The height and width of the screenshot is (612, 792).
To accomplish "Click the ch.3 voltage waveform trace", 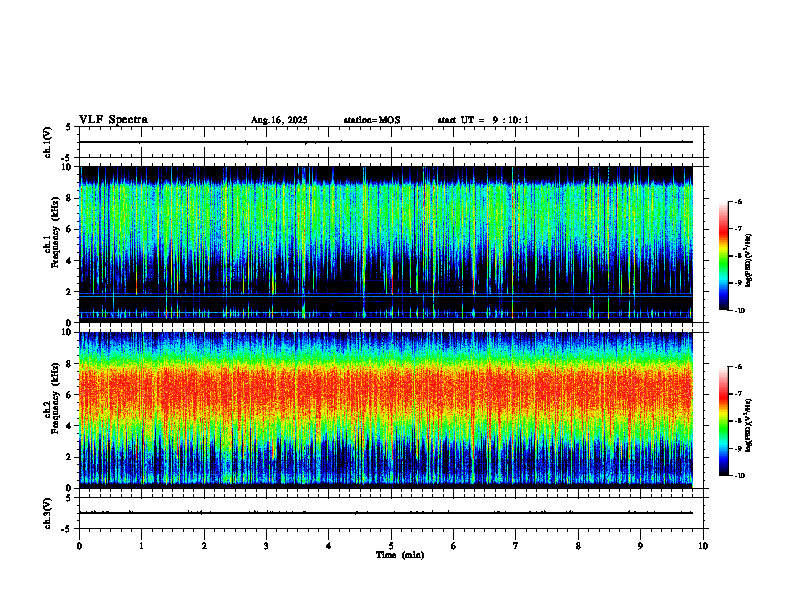I will click(386, 513).
